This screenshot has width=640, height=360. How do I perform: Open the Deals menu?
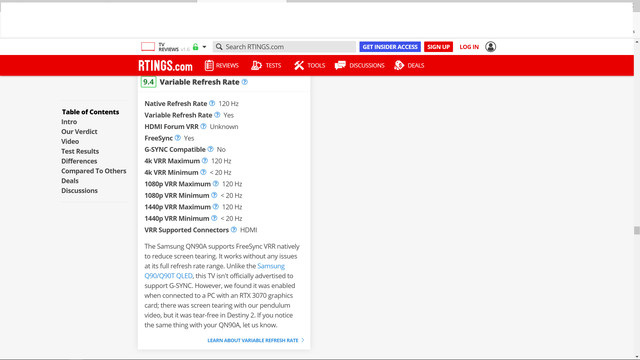point(409,65)
